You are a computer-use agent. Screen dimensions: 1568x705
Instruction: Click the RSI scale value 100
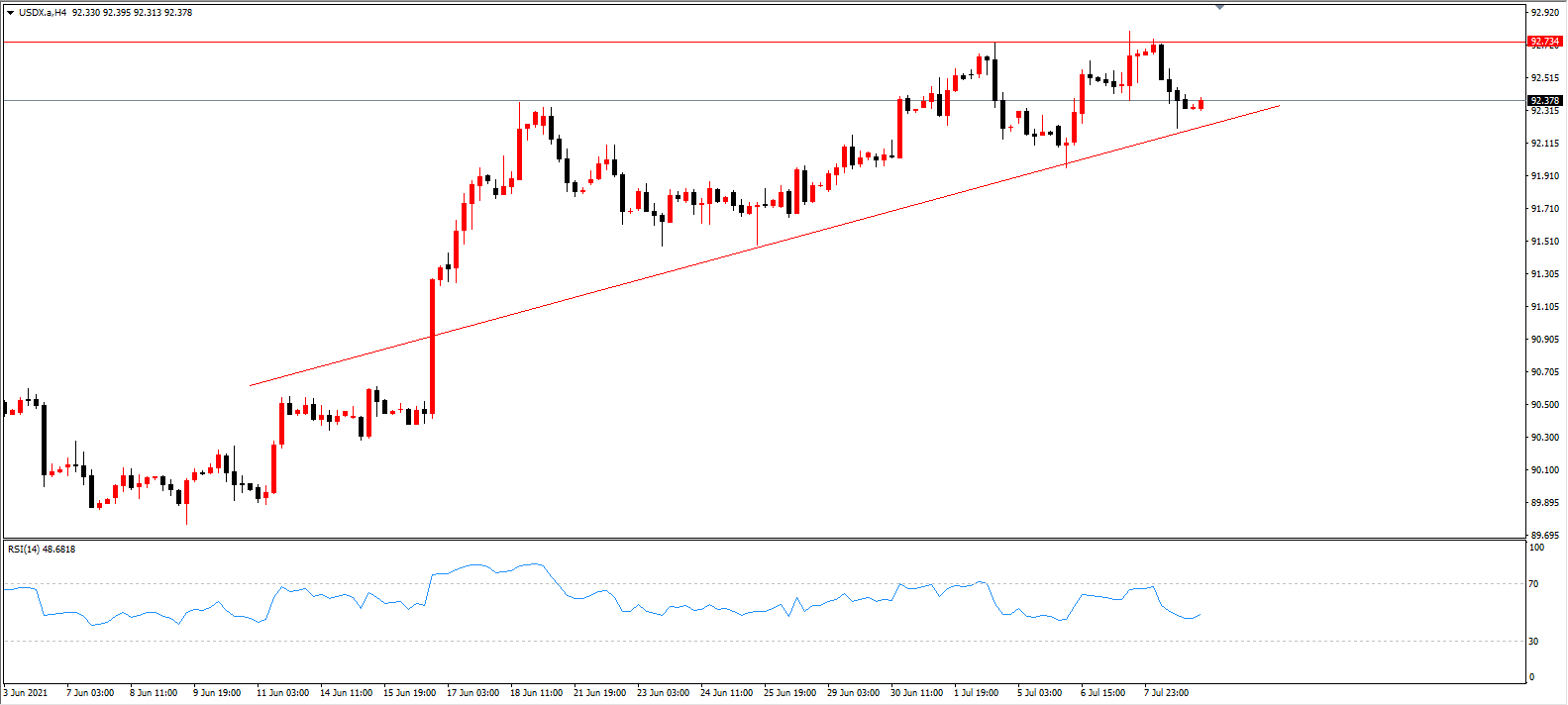(1536, 547)
